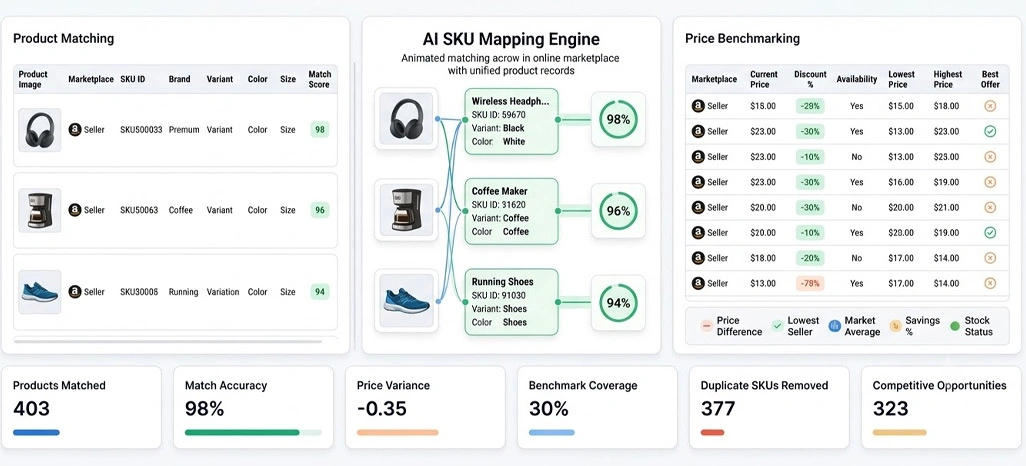Select headphones thumbnail in AI SKU Mapping Engine
Viewport: 1026px width, 466px height.
point(406,119)
